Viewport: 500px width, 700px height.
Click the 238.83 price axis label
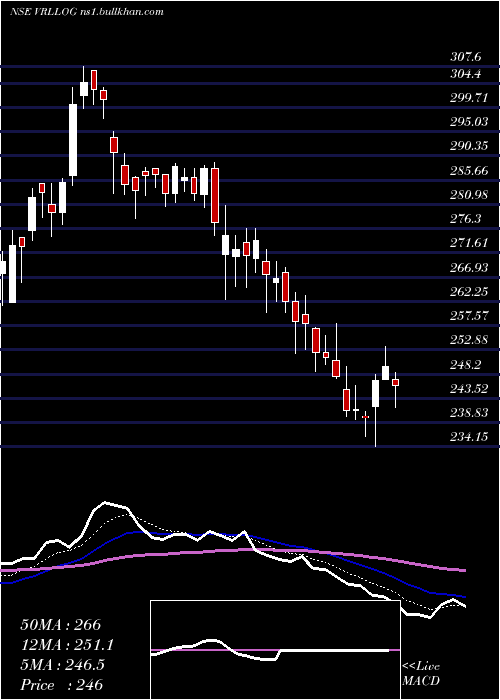(x=469, y=412)
